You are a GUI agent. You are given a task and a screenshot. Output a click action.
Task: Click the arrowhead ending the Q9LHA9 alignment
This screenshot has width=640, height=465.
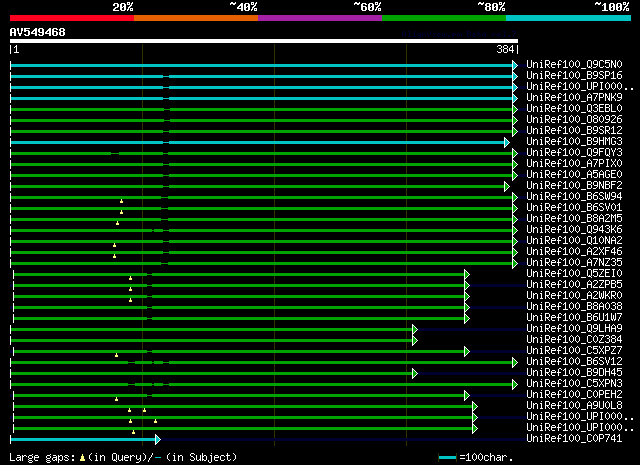click(x=415, y=329)
